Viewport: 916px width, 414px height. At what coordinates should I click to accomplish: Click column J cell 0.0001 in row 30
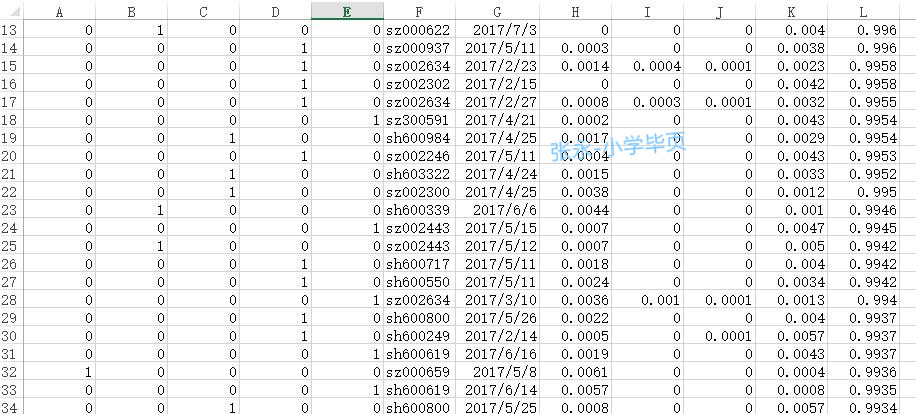point(719,336)
